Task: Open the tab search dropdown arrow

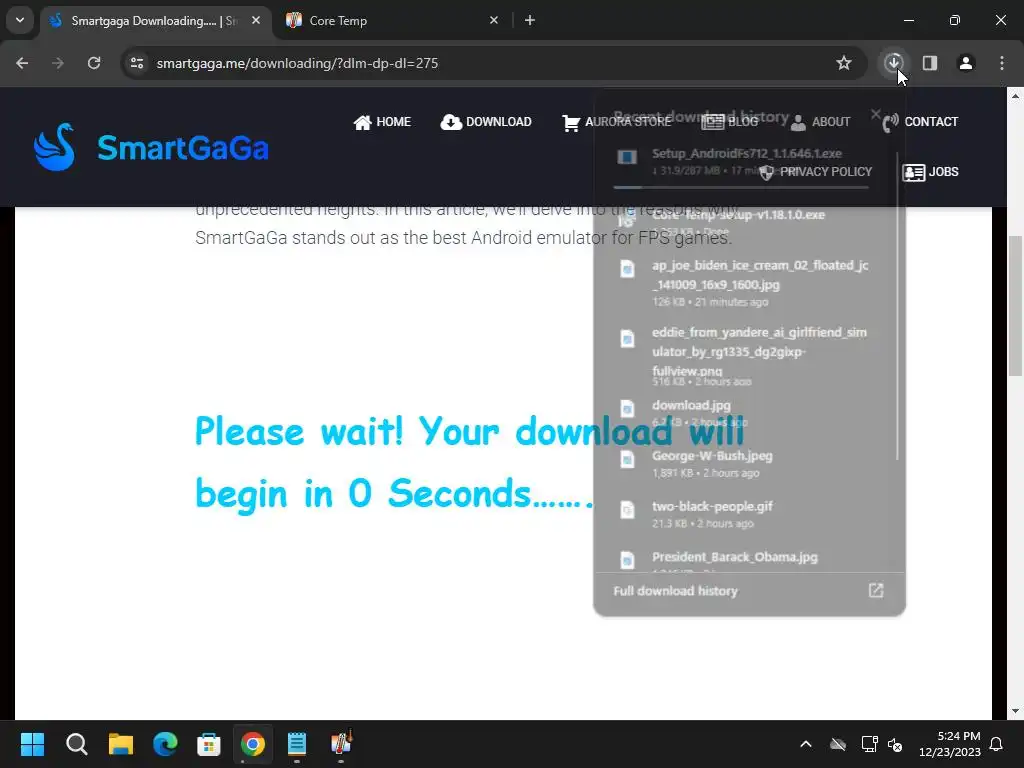Action: (20, 20)
